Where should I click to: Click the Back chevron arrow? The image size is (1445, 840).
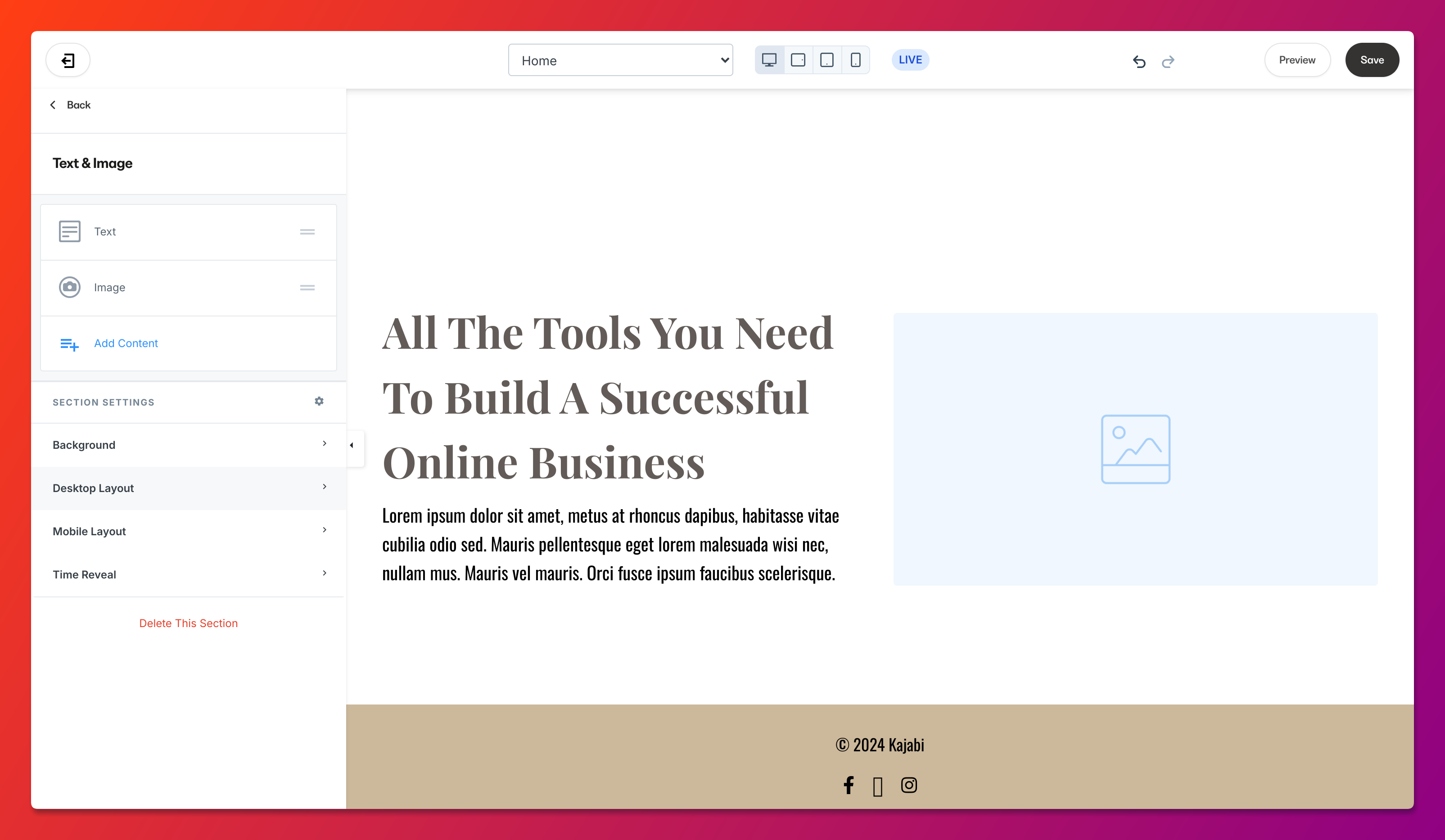pyautogui.click(x=53, y=105)
